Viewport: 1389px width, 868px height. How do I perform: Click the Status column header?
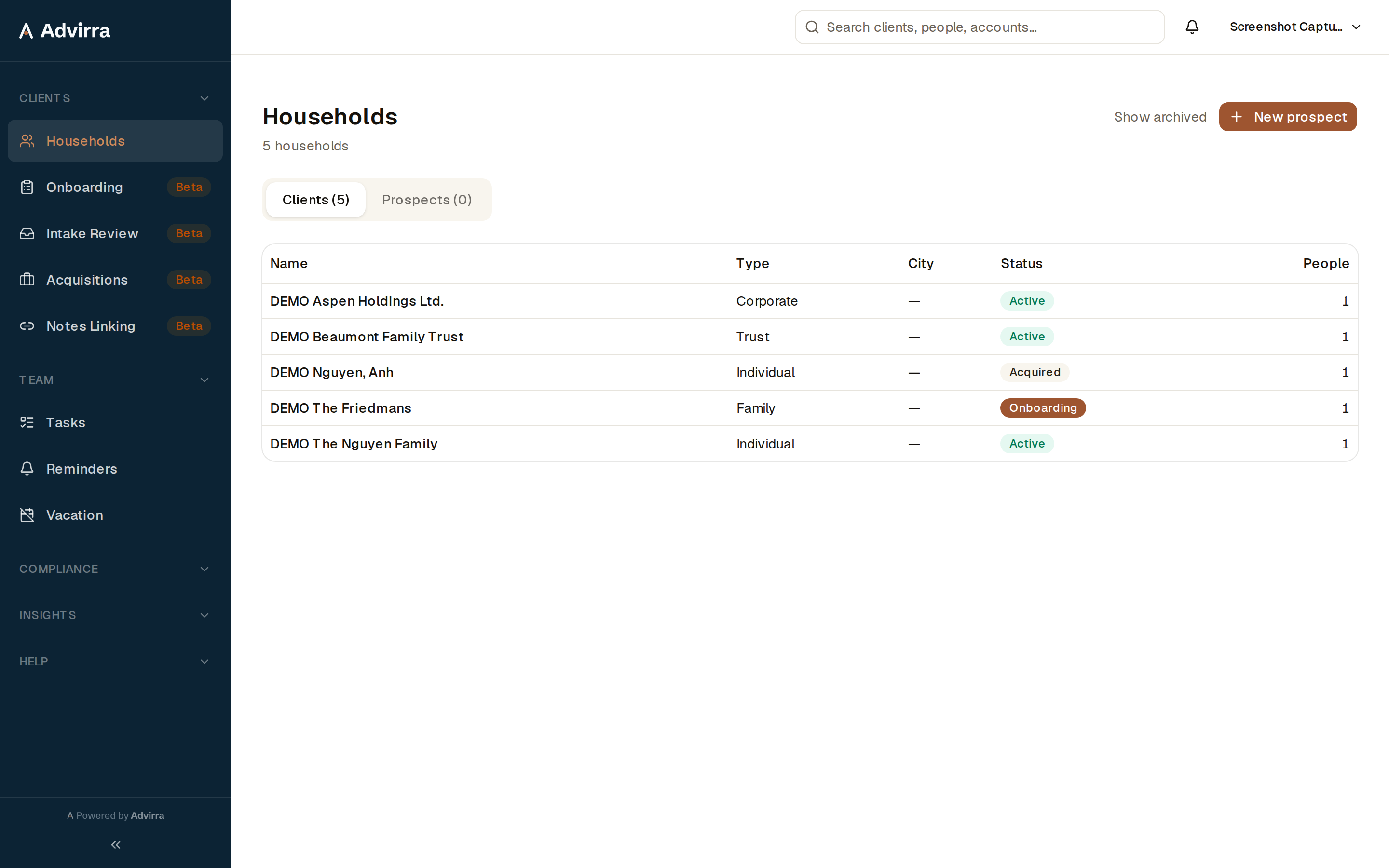click(x=1021, y=263)
